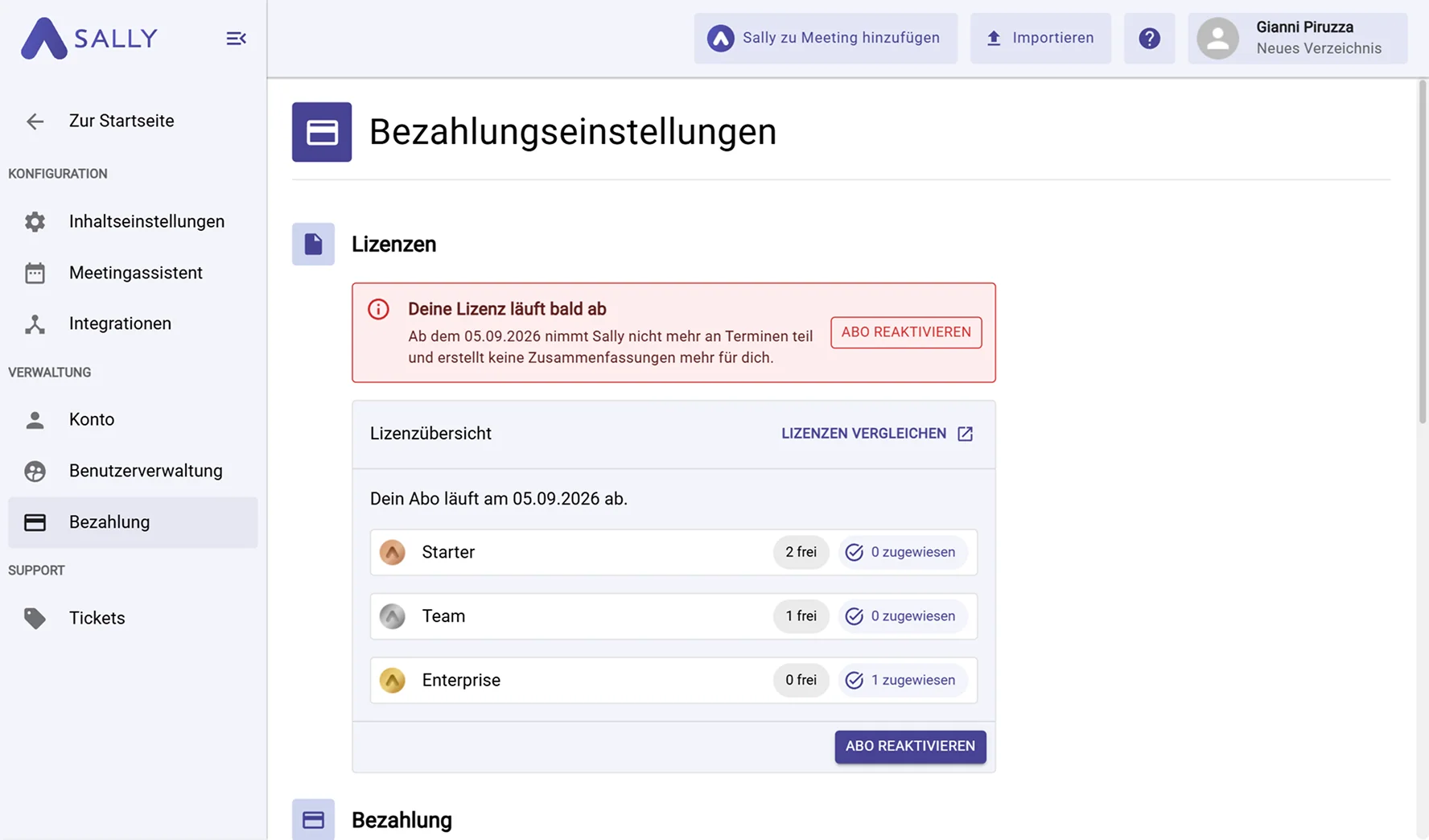Click the Lizenzübersicht title

tap(430, 434)
